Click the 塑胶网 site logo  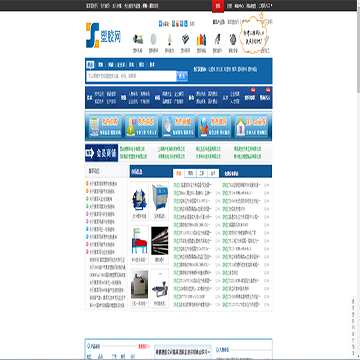103,35
